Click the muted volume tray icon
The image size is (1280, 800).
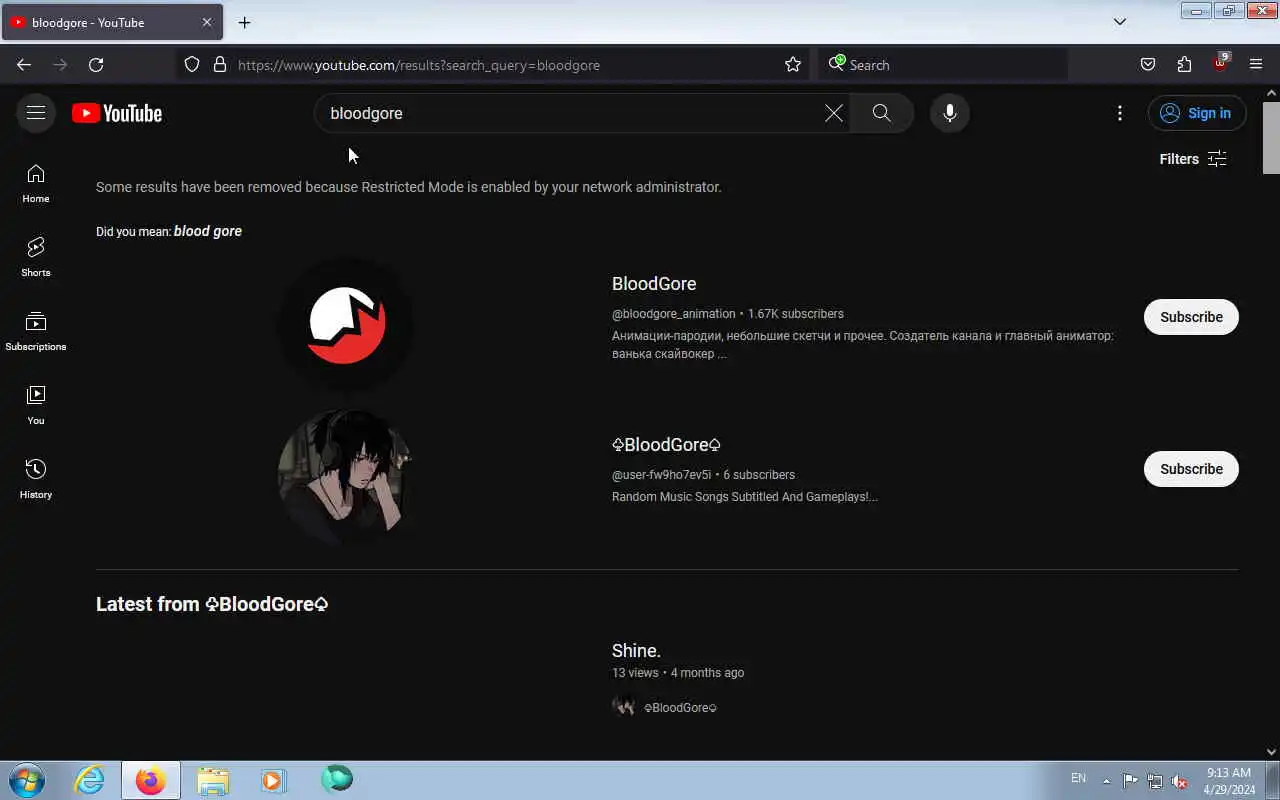pyautogui.click(x=1180, y=781)
